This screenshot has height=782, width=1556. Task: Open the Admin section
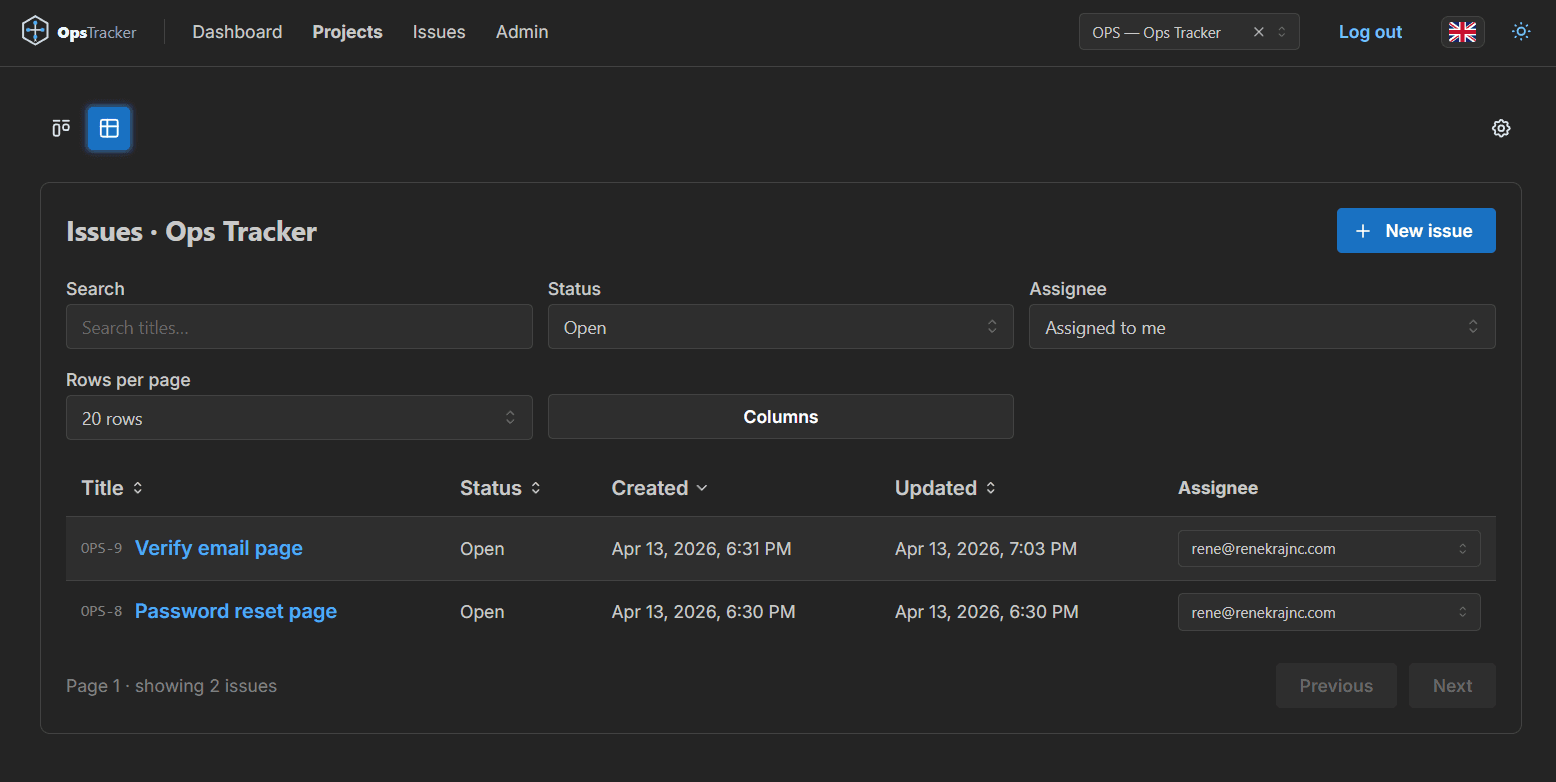coord(521,31)
